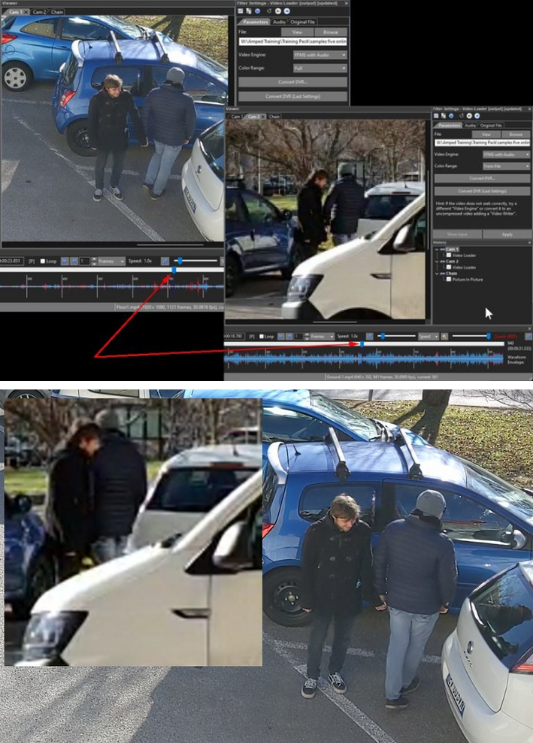Click the reset arrow icon above the Full color range settings

coord(269,11)
